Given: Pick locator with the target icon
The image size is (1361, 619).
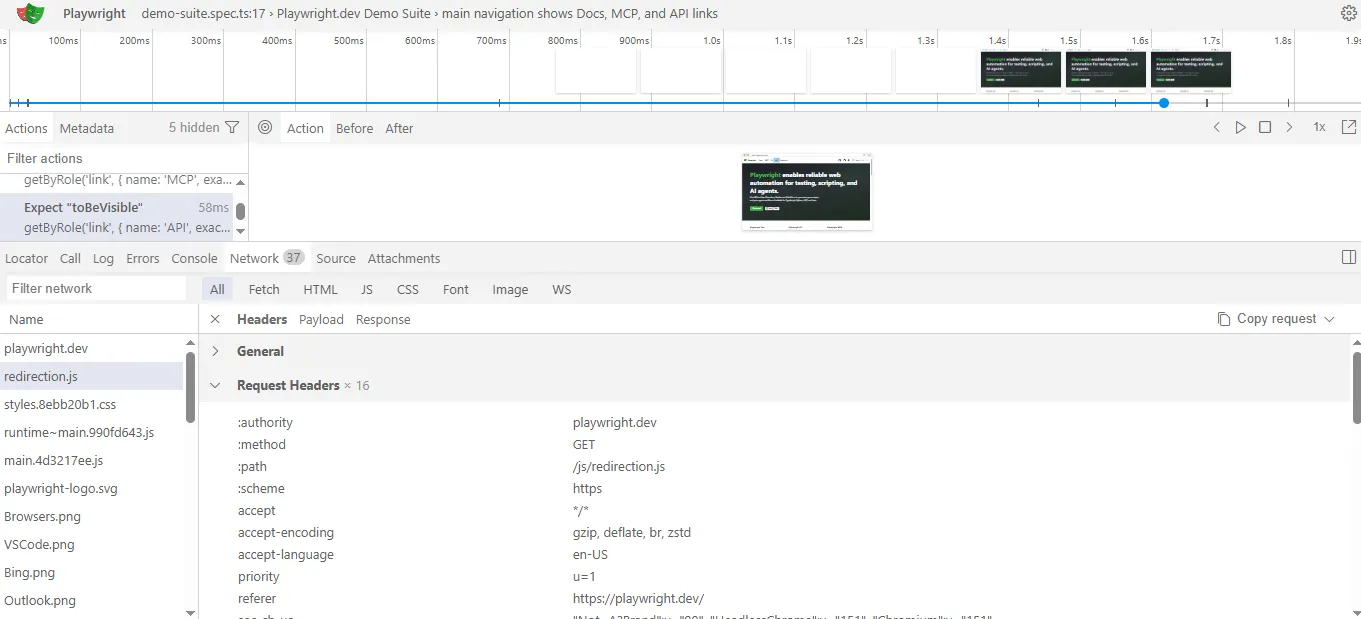Looking at the screenshot, I should tap(265, 127).
